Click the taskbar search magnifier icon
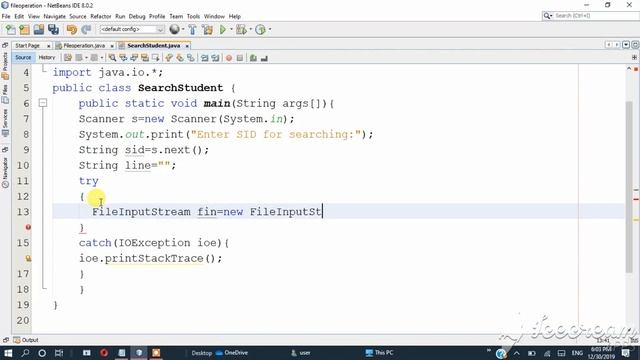The height and width of the screenshot is (360, 640). click(25, 353)
